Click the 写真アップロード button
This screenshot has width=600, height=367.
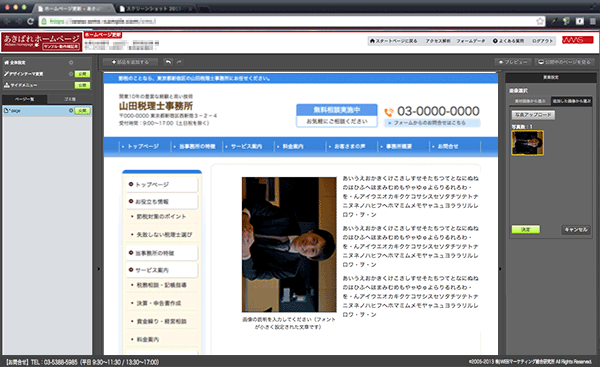click(533, 115)
